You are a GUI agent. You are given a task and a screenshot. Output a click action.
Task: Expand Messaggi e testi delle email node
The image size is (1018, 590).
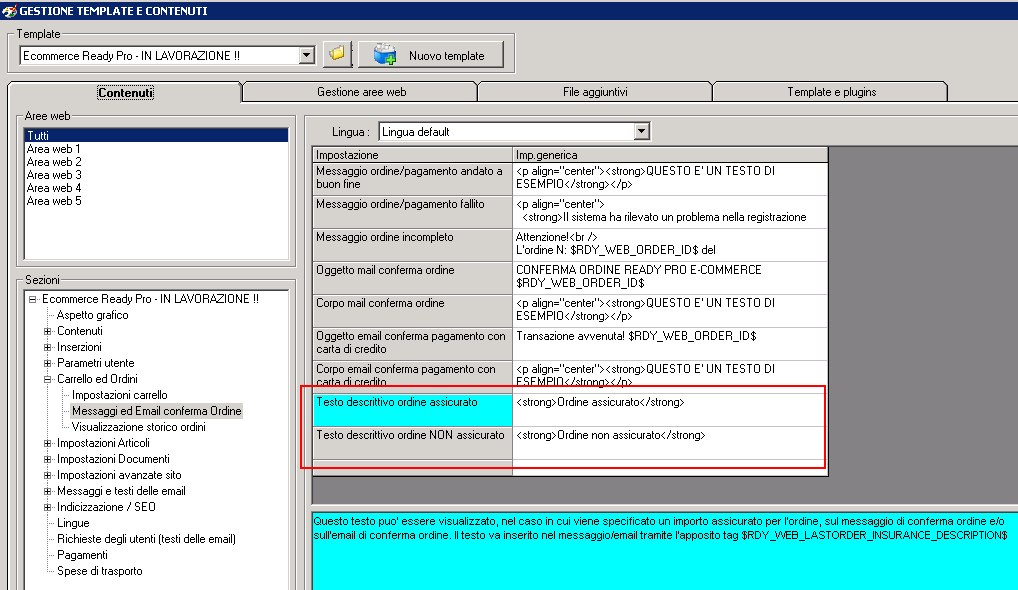tap(47, 491)
